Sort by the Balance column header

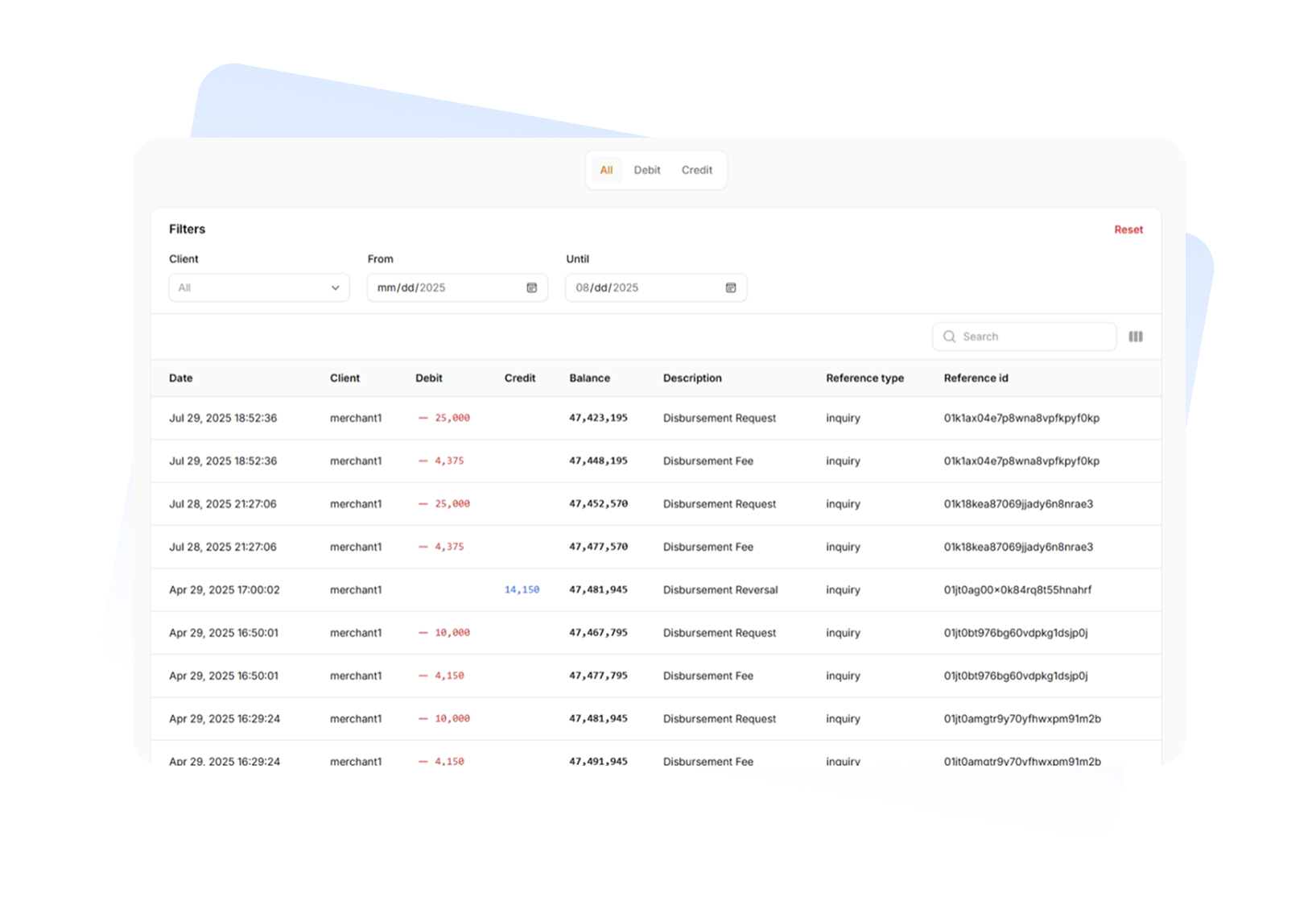pos(589,378)
